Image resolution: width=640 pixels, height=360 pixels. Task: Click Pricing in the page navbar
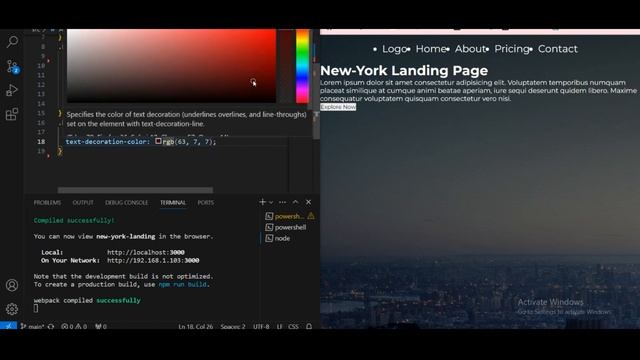tap(512, 49)
